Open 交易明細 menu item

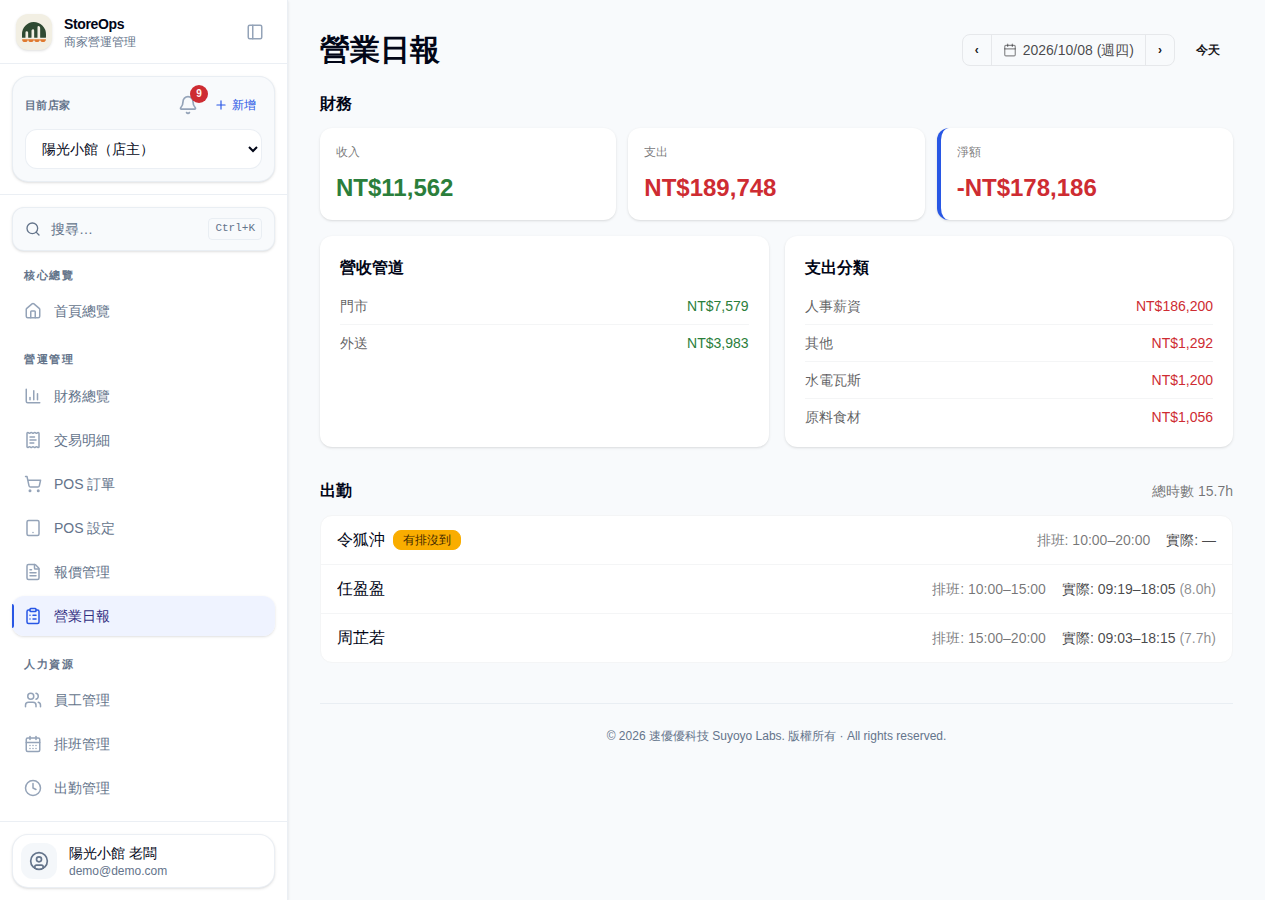coord(143,440)
